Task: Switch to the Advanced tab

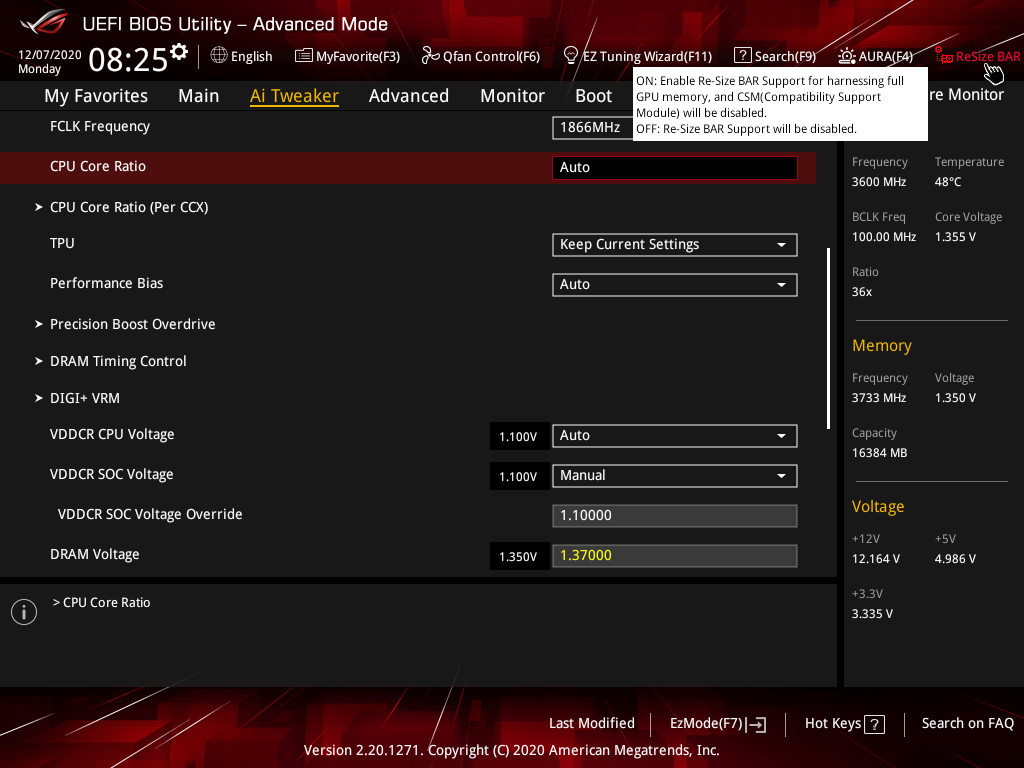Action: 409,95
